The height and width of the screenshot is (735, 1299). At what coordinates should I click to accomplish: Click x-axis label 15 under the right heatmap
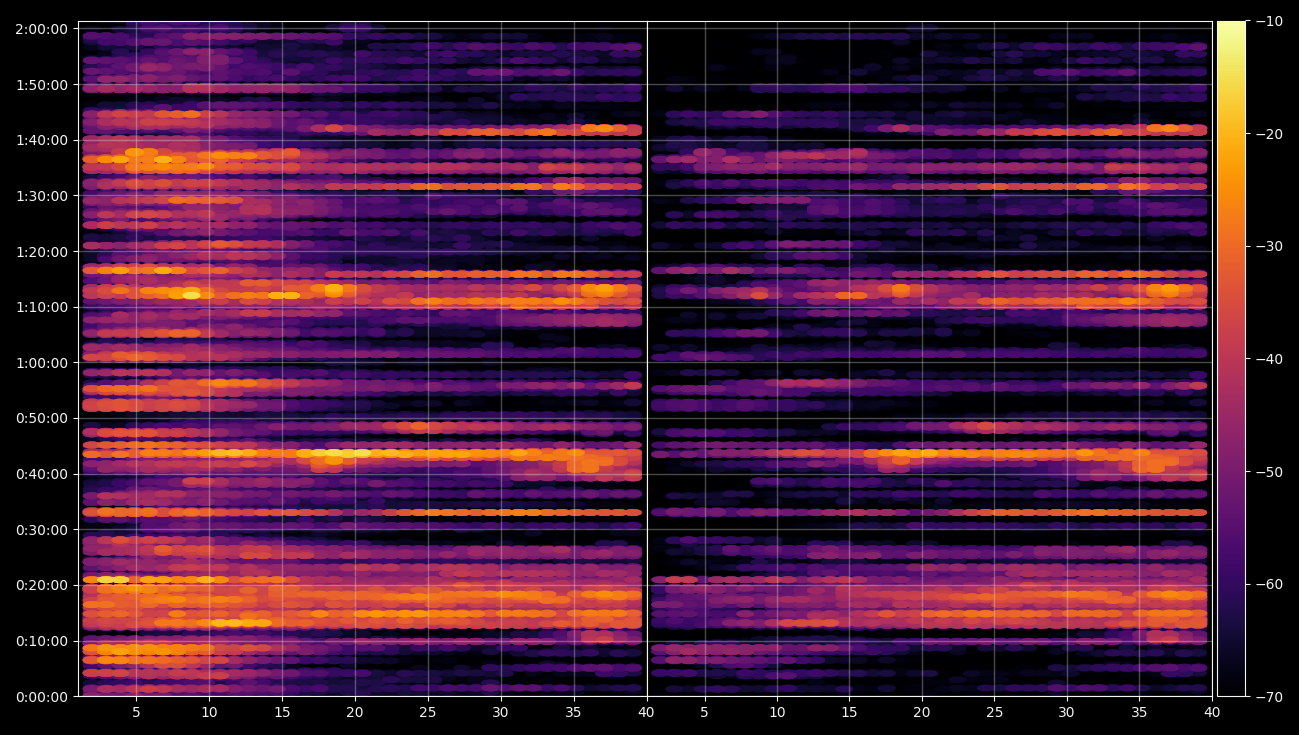849,713
